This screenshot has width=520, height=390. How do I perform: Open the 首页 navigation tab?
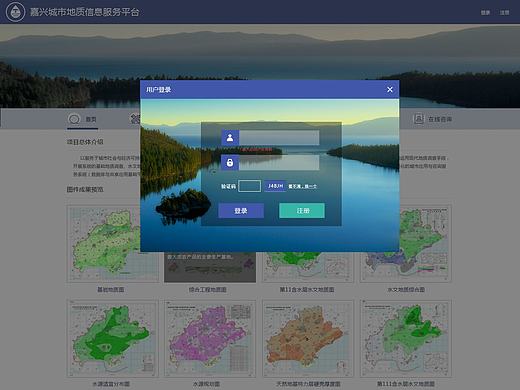click(82, 119)
